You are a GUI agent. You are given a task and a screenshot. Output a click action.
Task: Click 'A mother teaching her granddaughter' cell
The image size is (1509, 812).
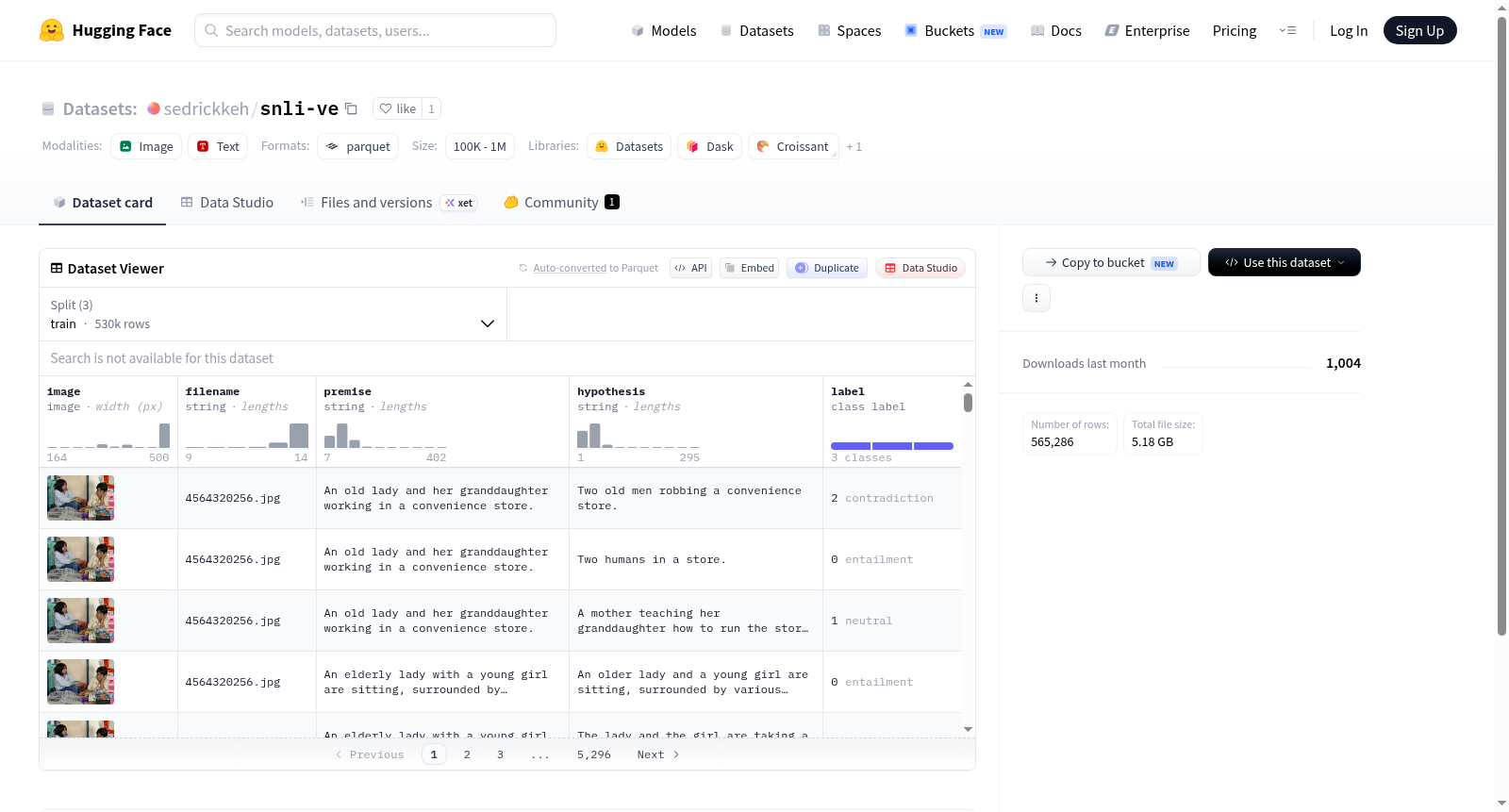point(696,621)
